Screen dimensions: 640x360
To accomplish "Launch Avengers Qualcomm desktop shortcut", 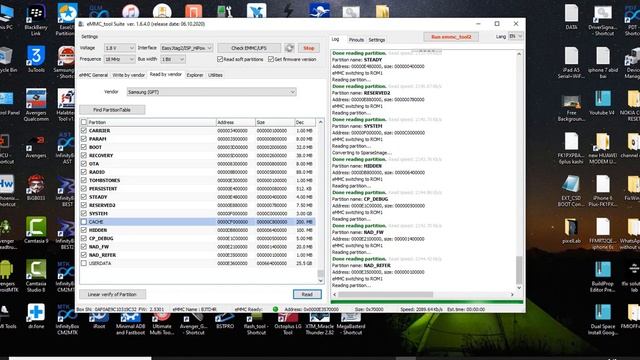I will [36, 105].
